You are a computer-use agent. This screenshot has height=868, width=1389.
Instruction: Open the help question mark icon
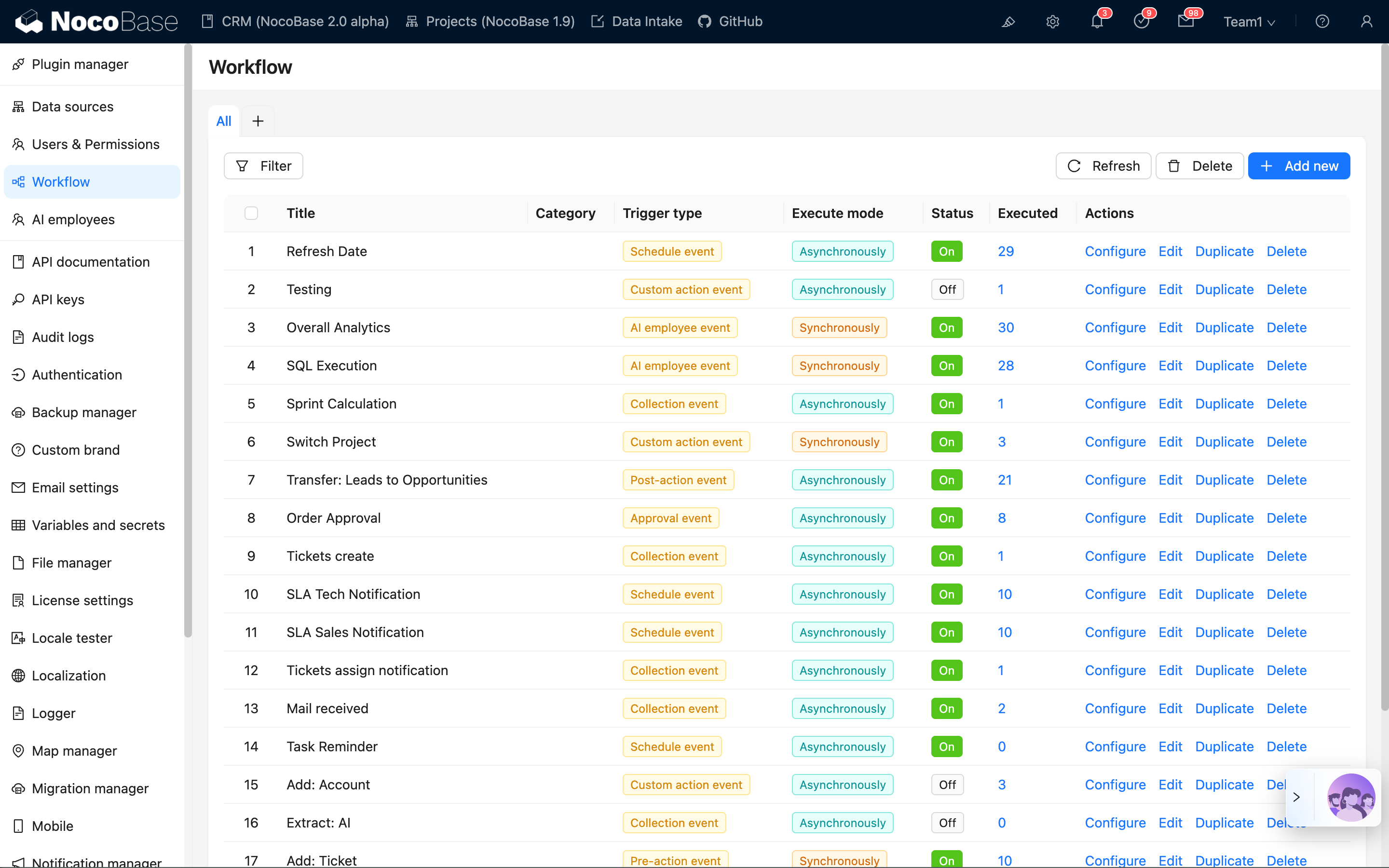[1322, 22]
